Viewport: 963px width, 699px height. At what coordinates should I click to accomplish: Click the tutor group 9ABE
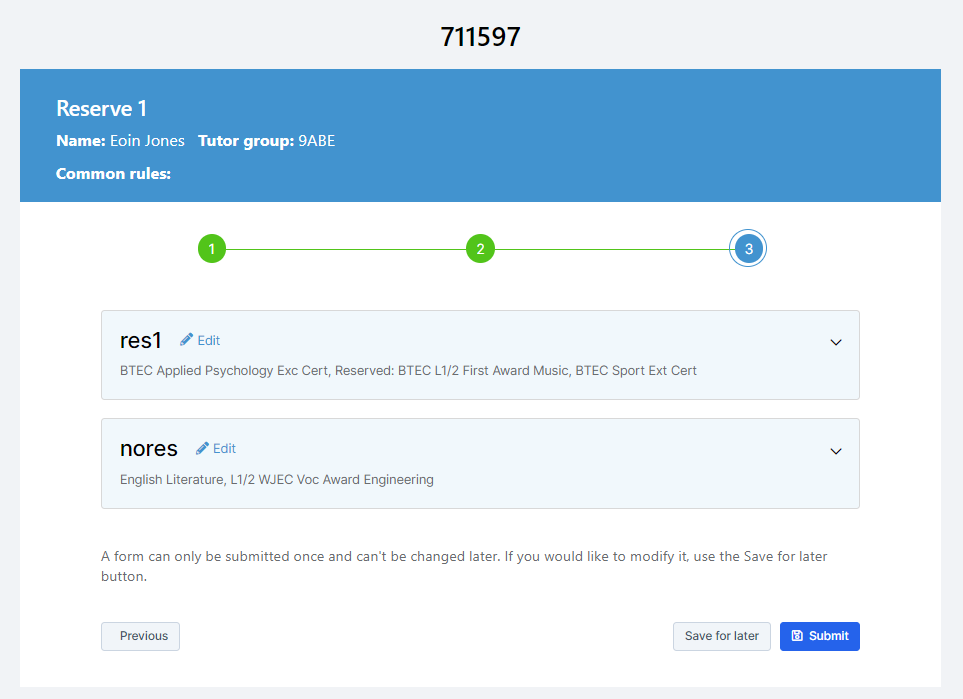click(x=317, y=141)
